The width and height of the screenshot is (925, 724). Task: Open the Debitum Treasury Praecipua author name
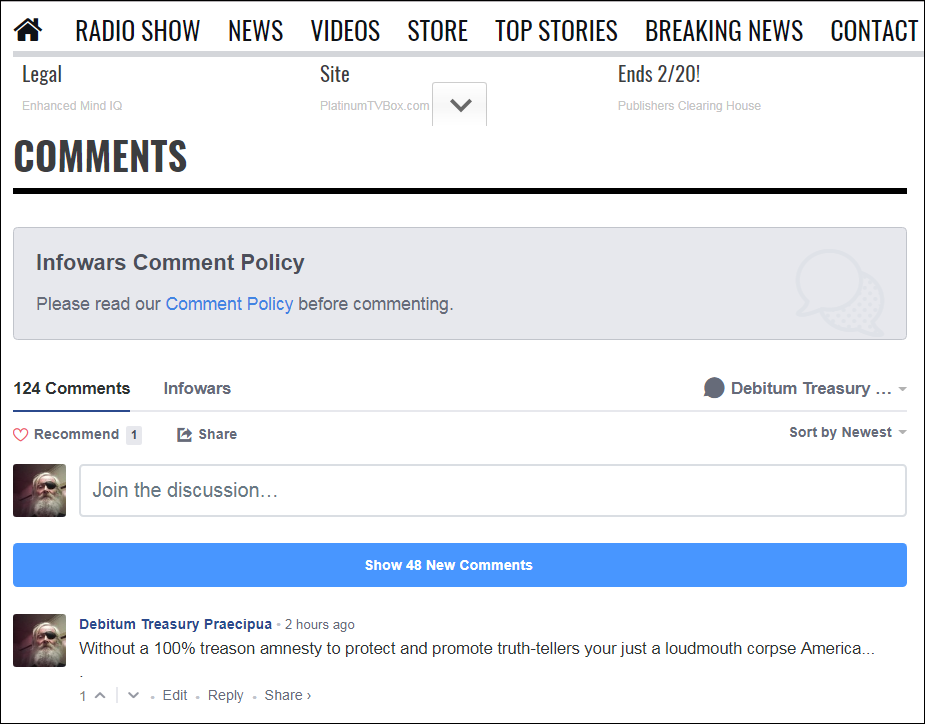pos(175,625)
